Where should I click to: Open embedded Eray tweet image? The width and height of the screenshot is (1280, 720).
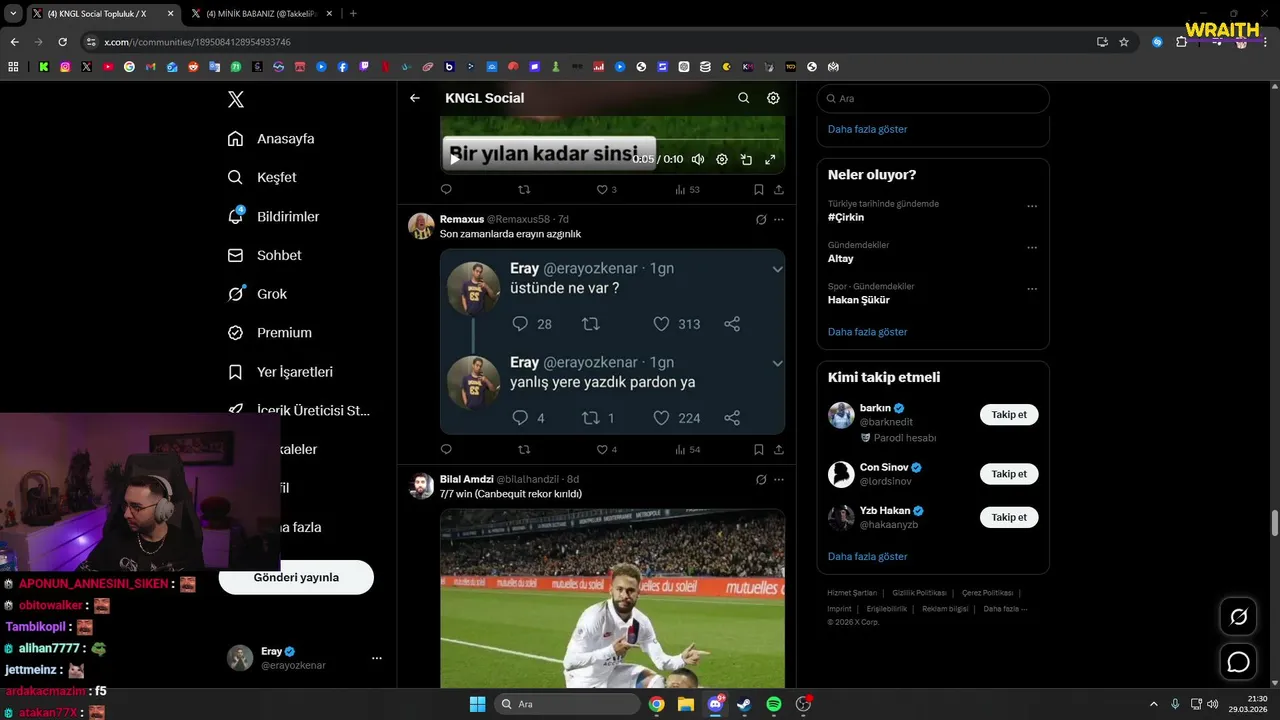[x=612, y=341]
